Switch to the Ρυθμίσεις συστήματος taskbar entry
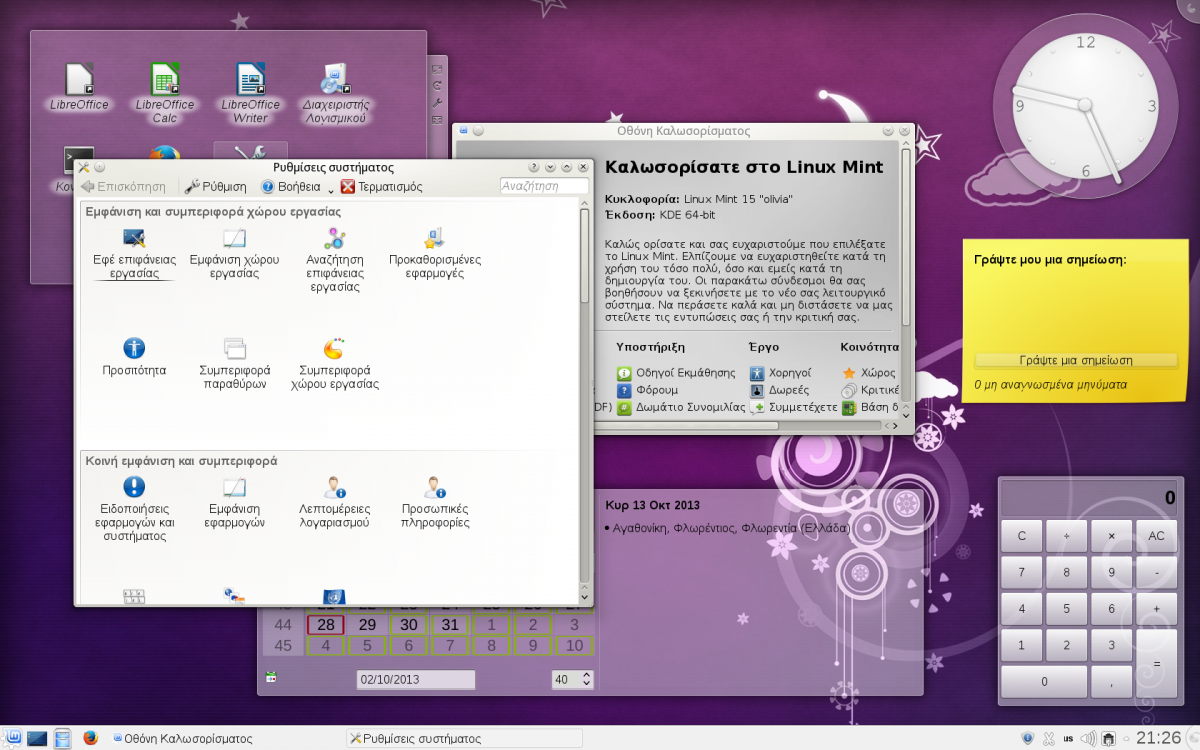This screenshot has height=750, width=1200. click(x=464, y=738)
